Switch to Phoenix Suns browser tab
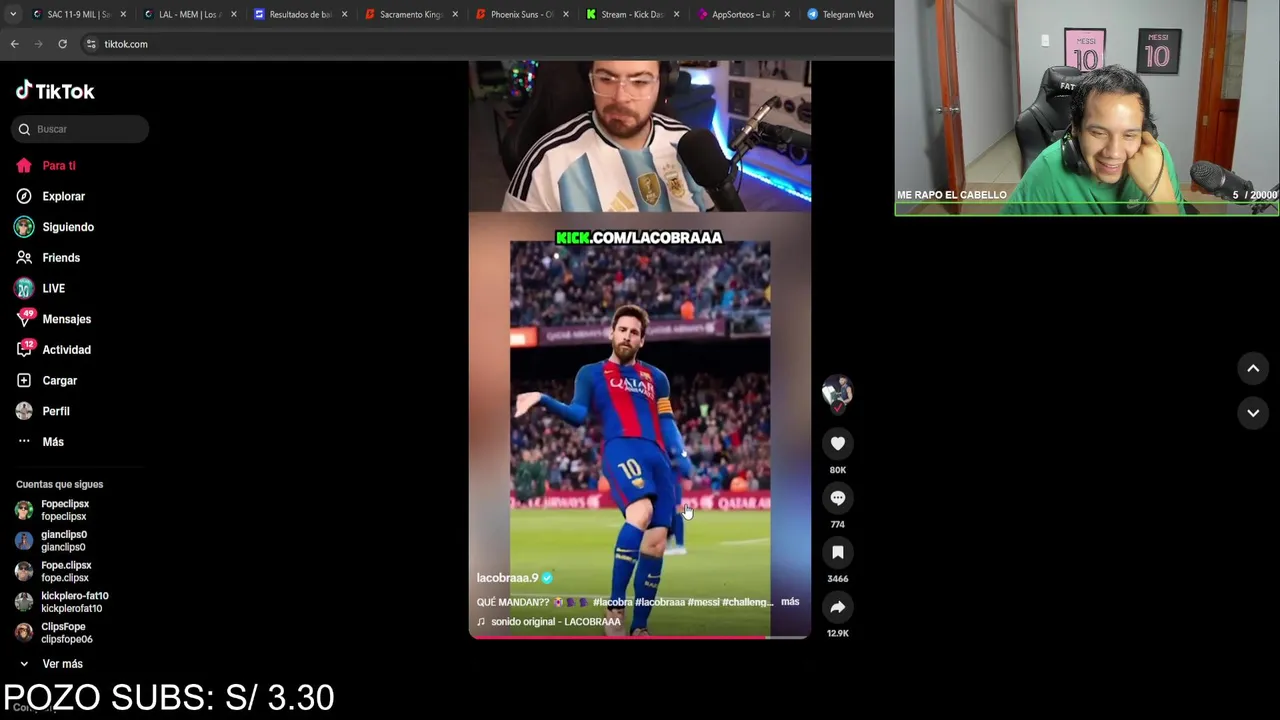The width and height of the screenshot is (1280, 720). point(522,15)
